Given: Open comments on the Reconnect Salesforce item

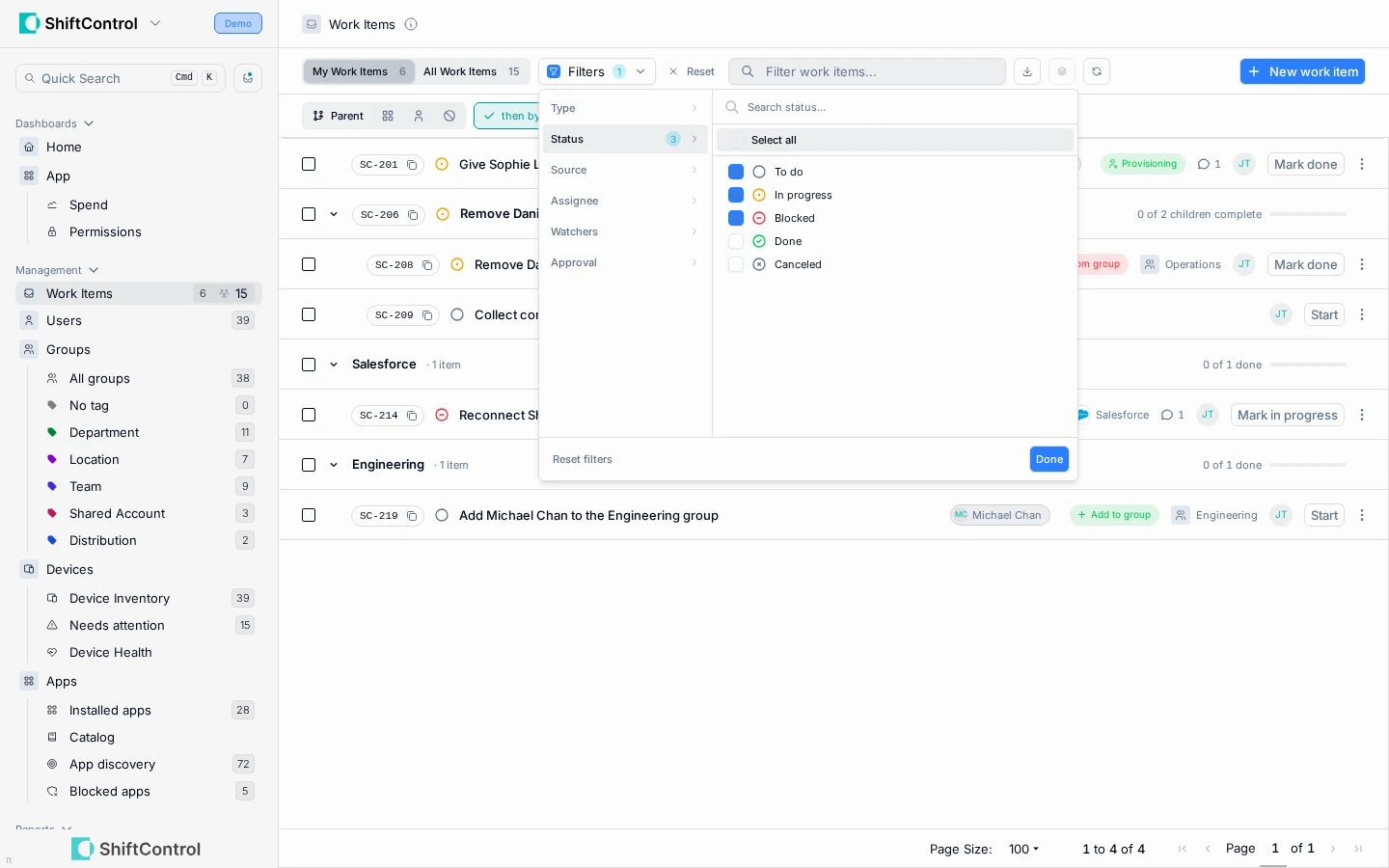Looking at the screenshot, I should click(x=1172, y=415).
